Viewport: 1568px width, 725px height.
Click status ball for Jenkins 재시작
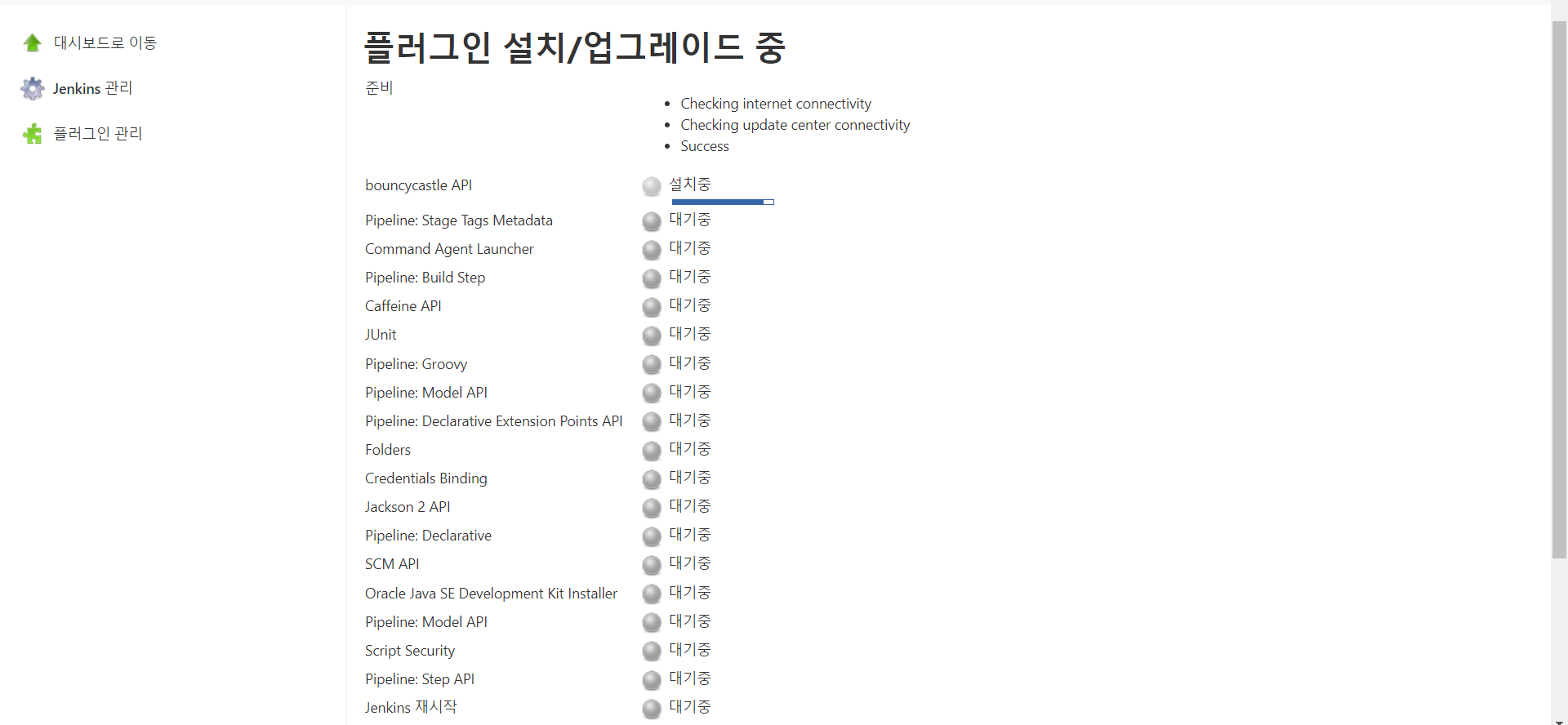click(x=652, y=709)
